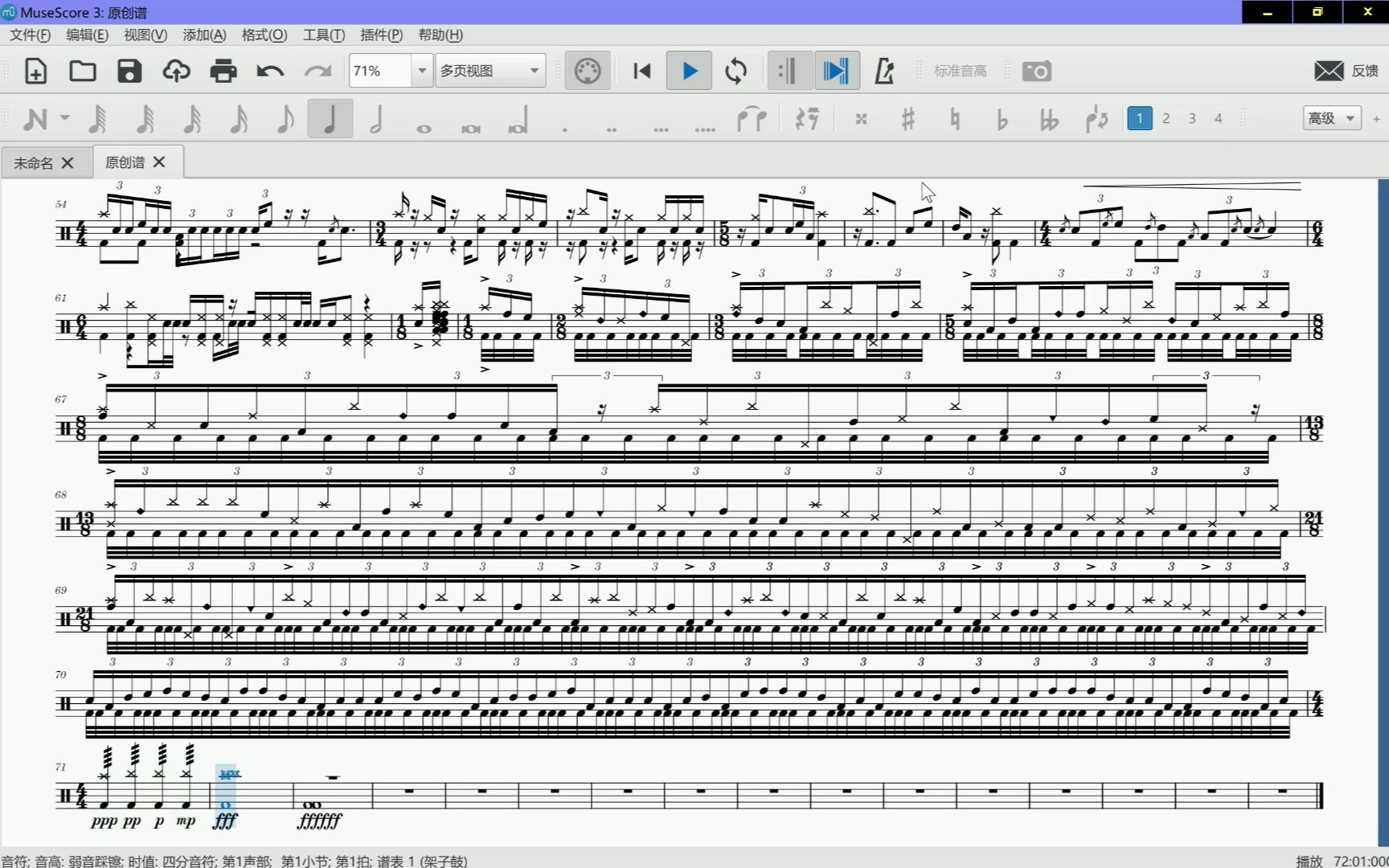Apply flat accidental

coord(1002,119)
